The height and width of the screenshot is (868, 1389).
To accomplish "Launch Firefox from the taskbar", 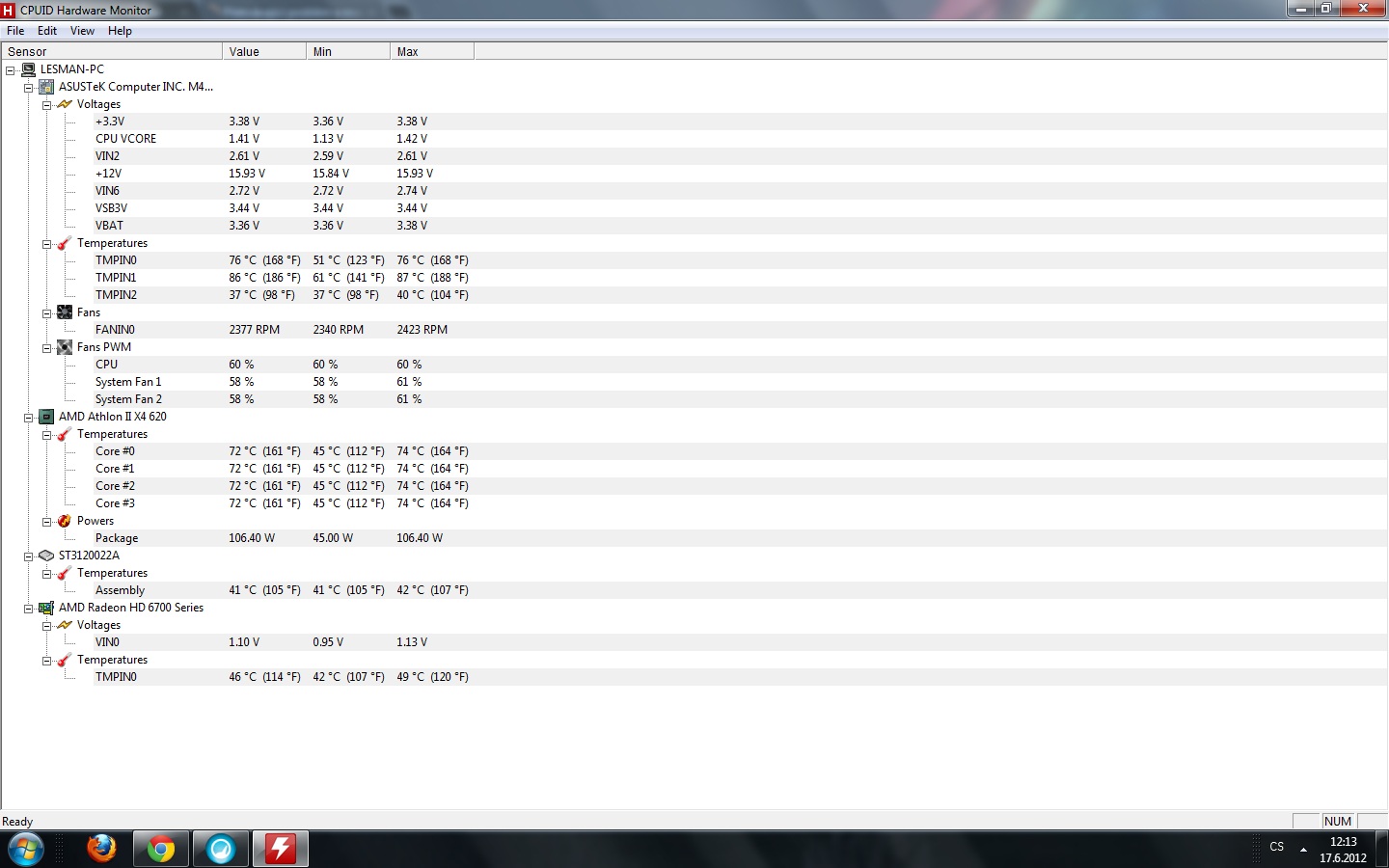I will click(101, 850).
